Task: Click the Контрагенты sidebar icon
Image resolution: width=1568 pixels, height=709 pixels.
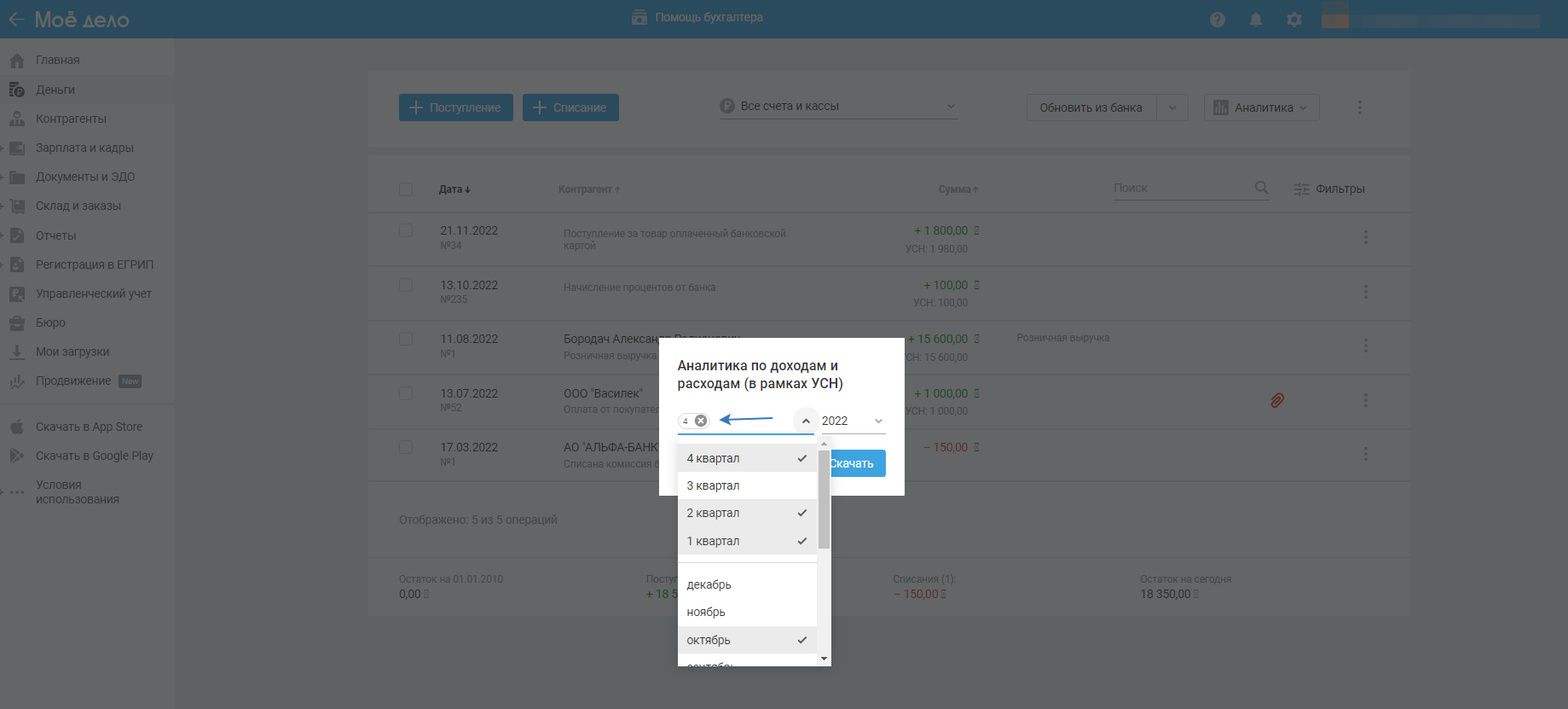Action: [x=17, y=119]
